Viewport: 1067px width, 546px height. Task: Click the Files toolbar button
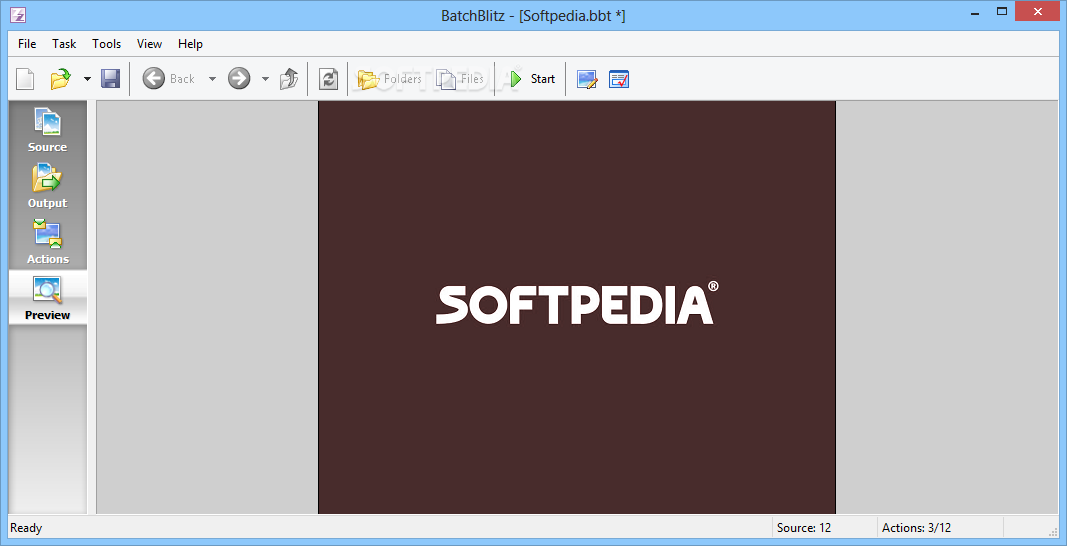pyautogui.click(x=460, y=79)
